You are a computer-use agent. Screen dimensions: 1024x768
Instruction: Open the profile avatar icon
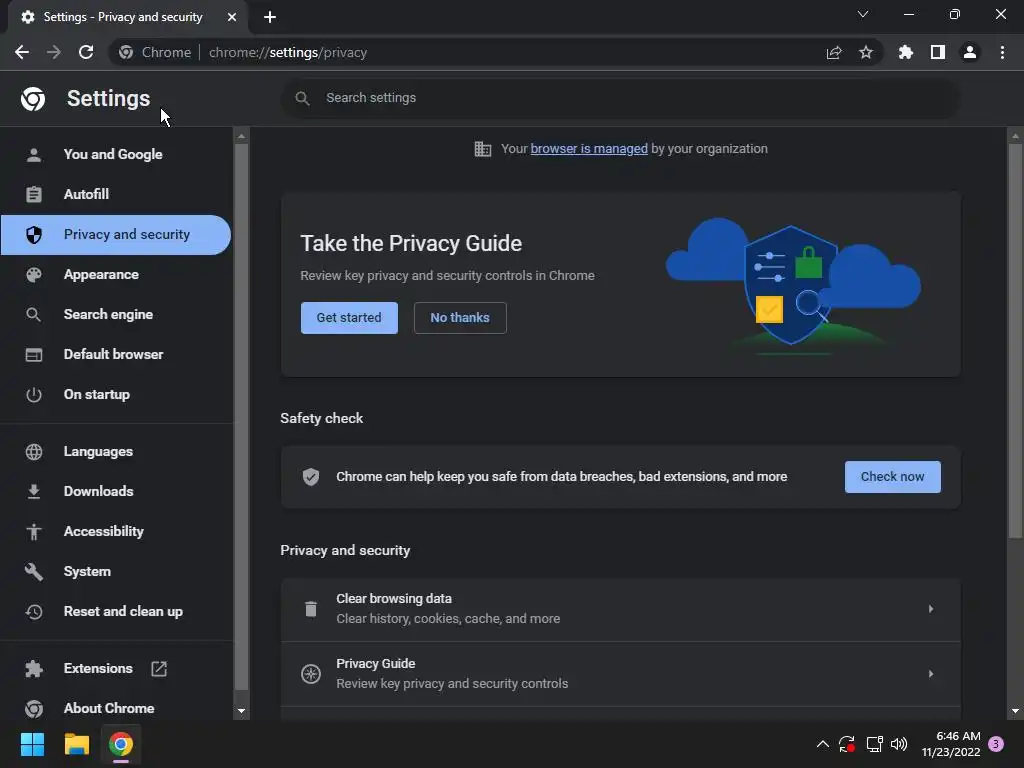click(x=970, y=52)
